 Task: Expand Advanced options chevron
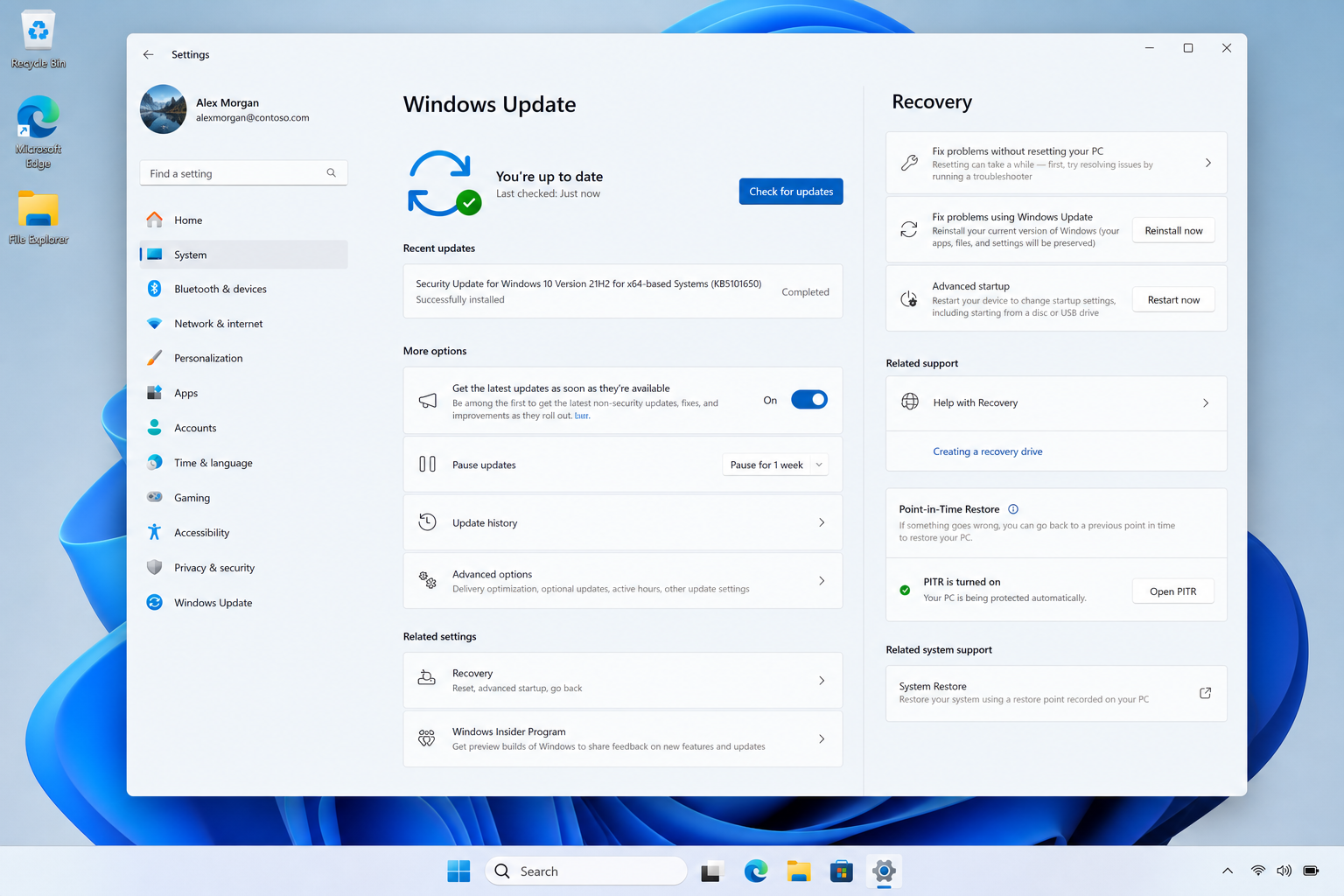point(822,581)
